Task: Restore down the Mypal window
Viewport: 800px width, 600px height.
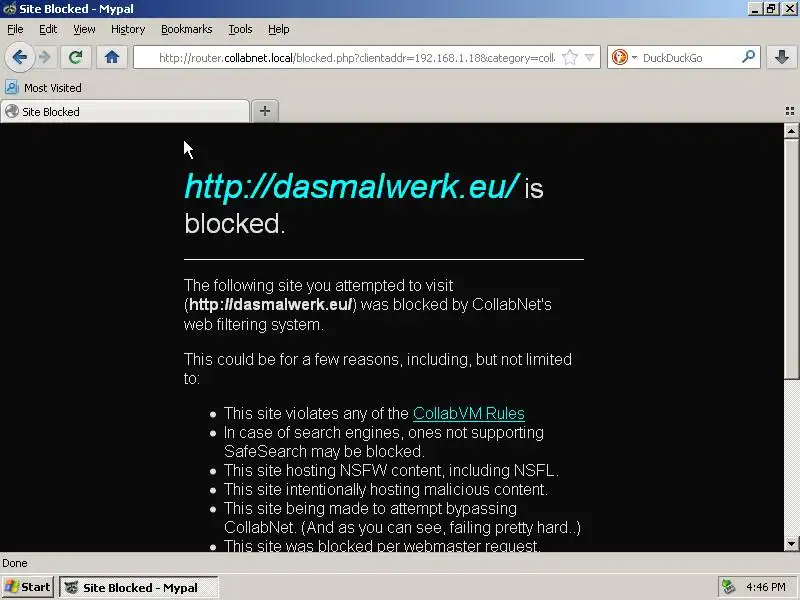Action: pyautogui.click(x=771, y=9)
